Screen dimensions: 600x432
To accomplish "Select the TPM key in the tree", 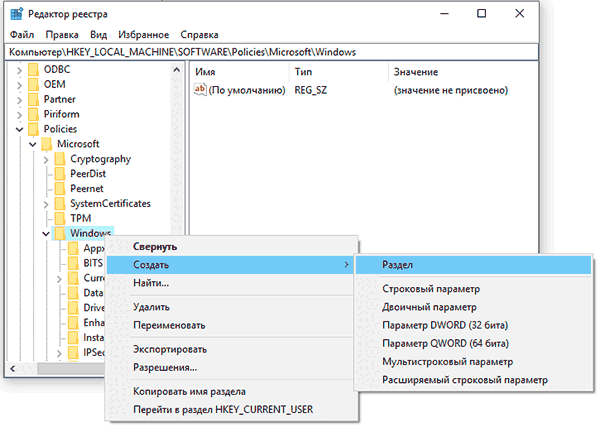I will tap(80, 218).
